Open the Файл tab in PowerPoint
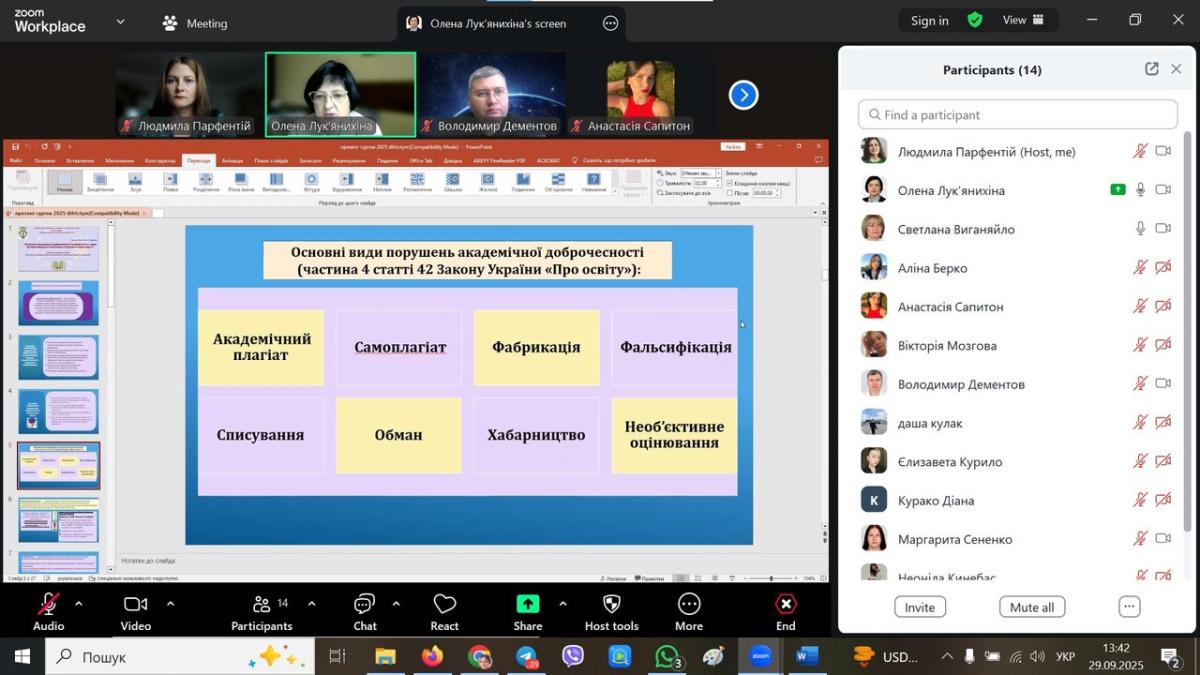This screenshot has height=675, width=1200. 16,160
